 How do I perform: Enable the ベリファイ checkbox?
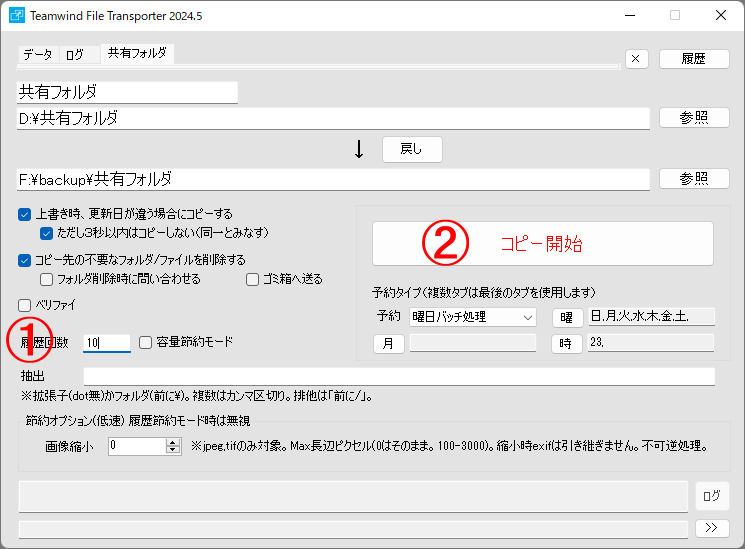click(25, 305)
